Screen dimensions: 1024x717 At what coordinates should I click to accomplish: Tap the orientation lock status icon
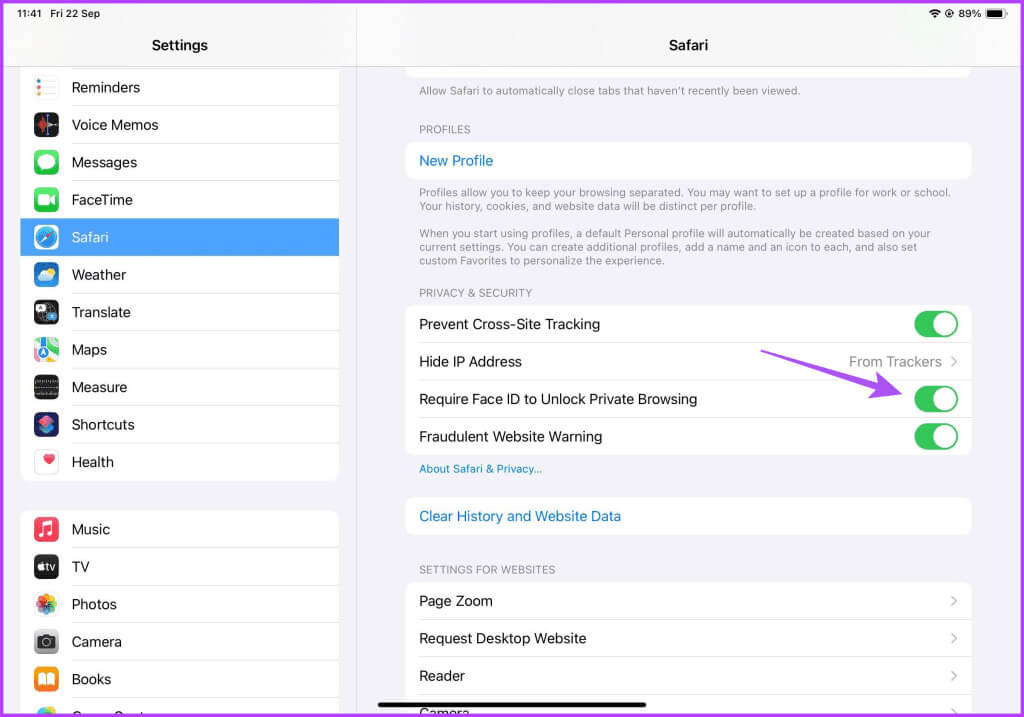[x=949, y=13]
